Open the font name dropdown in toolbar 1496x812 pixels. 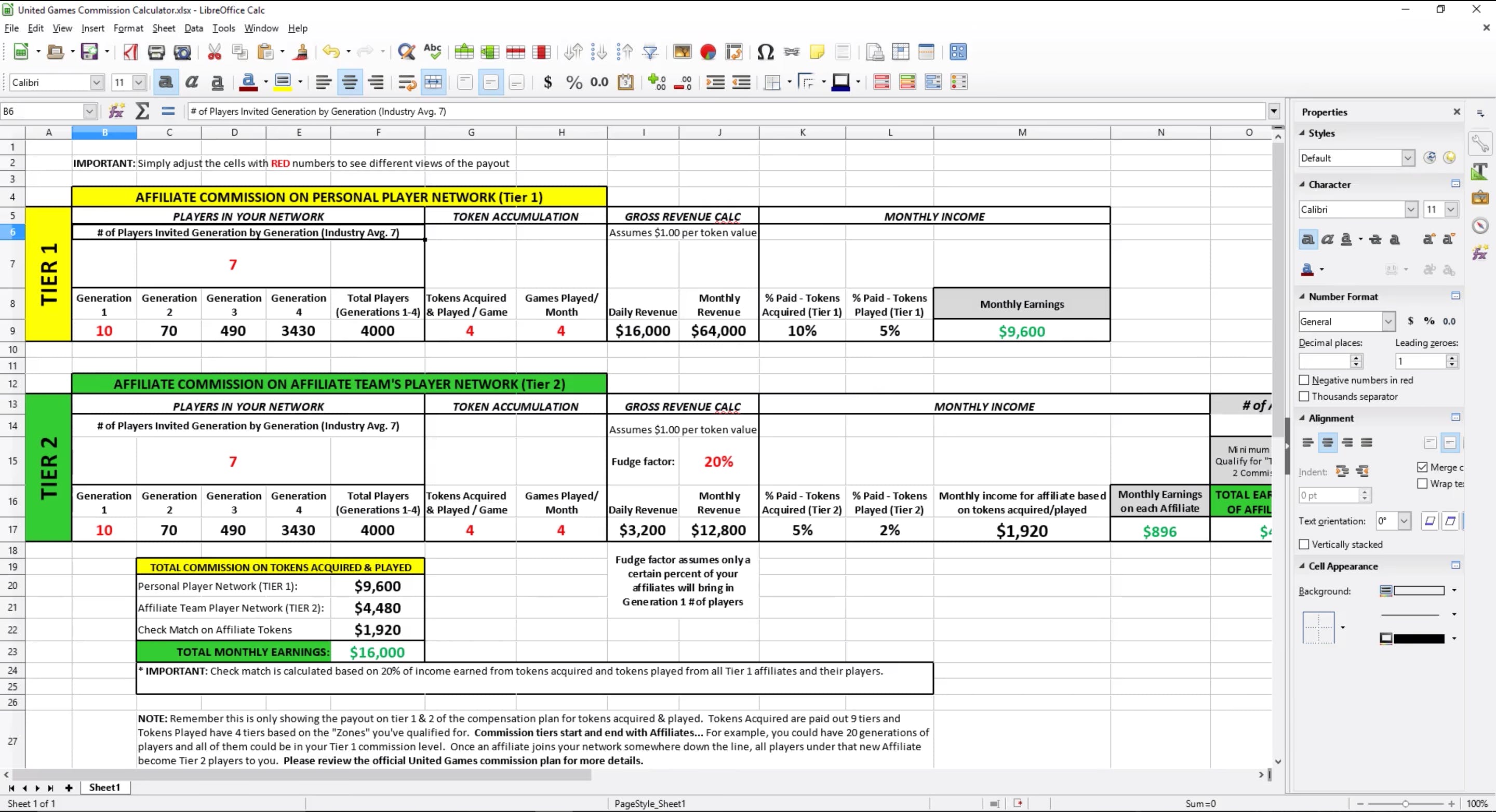(x=97, y=83)
